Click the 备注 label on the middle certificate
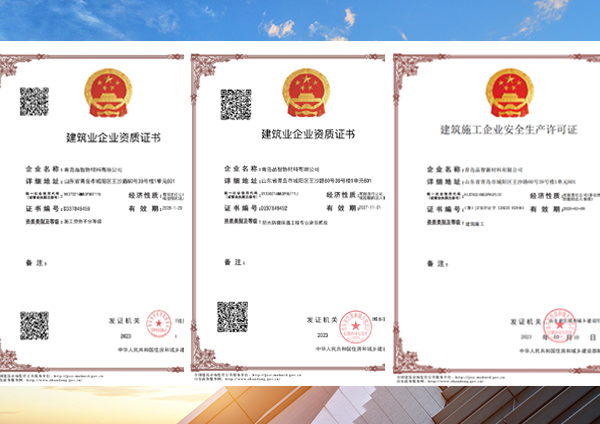 235,261
